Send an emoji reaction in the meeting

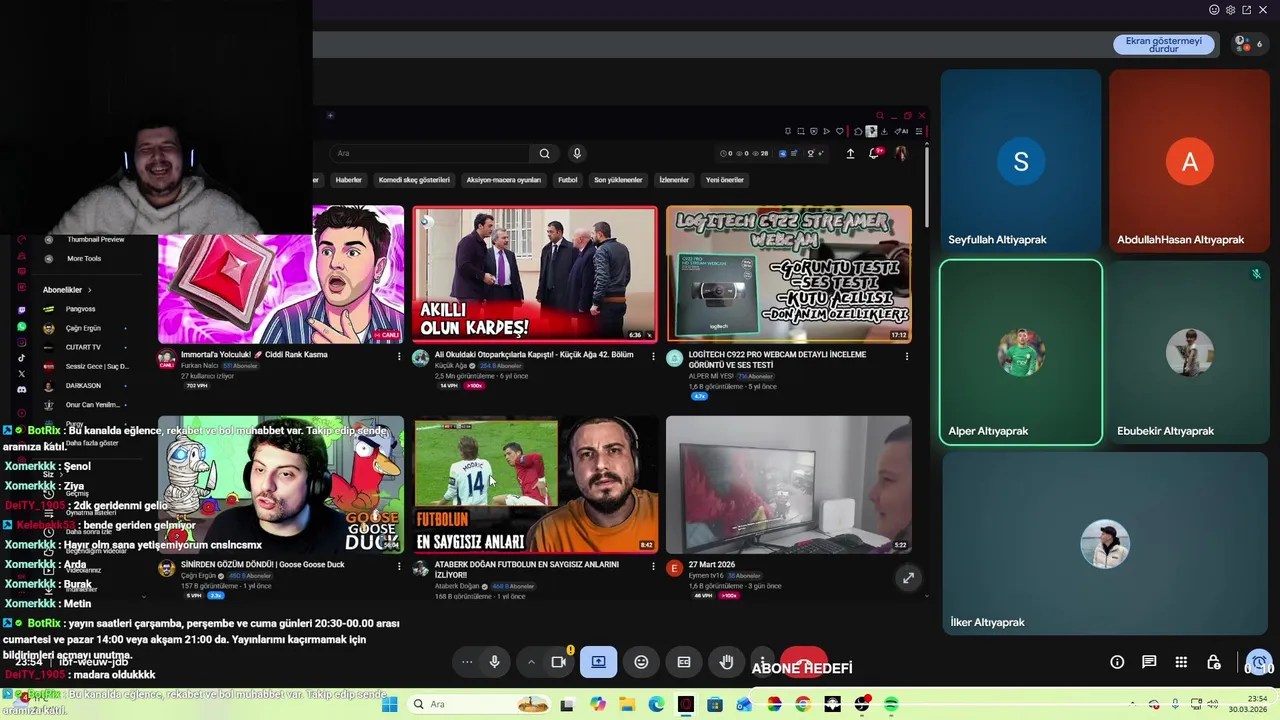641,662
